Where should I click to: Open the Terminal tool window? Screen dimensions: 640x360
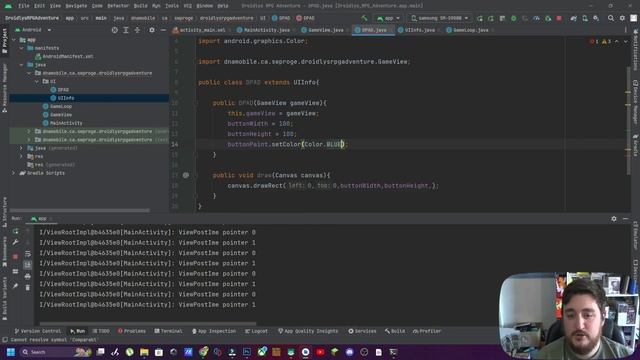[169, 331]
